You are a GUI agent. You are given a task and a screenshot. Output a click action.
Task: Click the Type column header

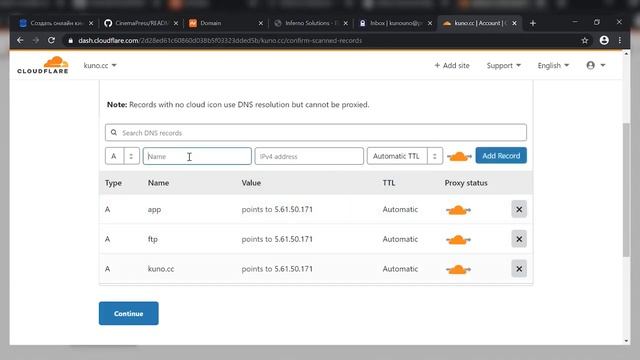[x=113, y=183]
